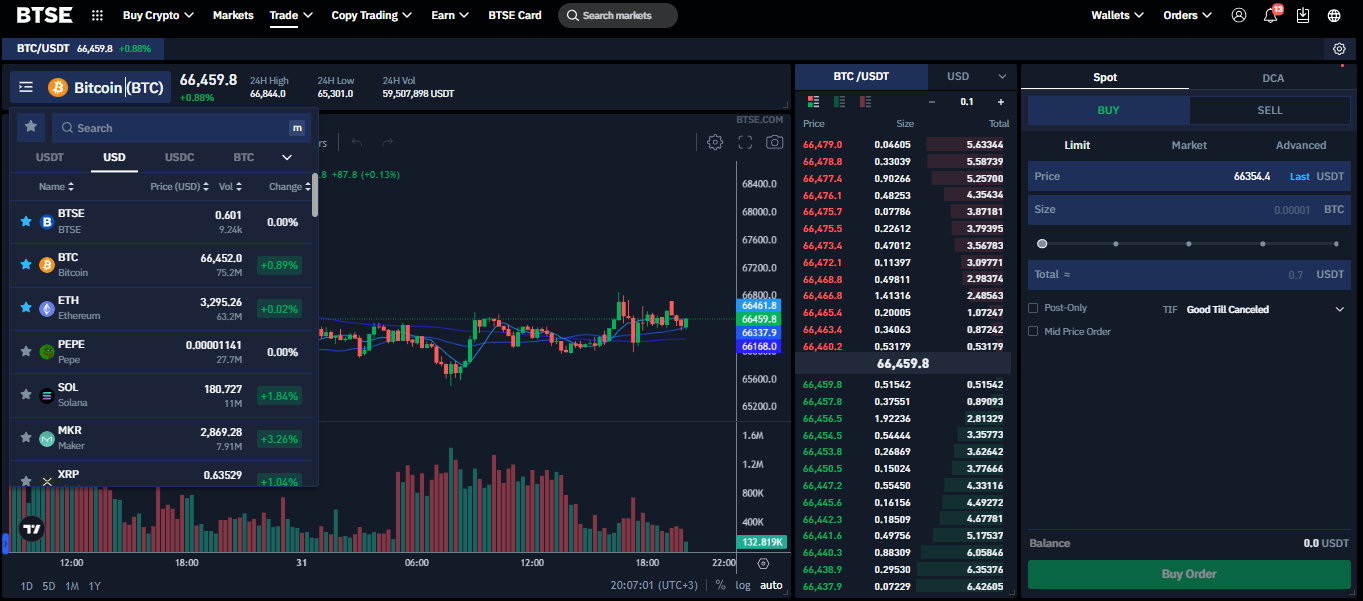Open the user account profile icon

tap(1239, 15)
